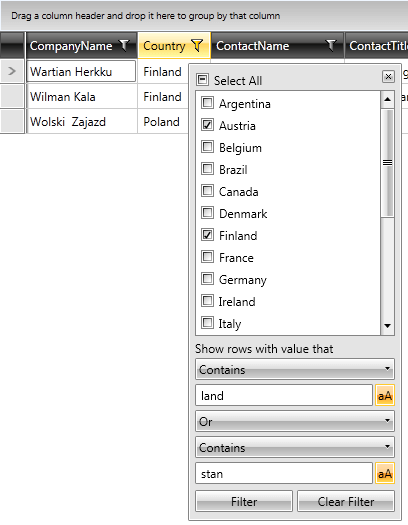The width and height of the screenshot is (408, 525).
Task: Uncheck the Finland checkbox
Action: coord(207,235)
